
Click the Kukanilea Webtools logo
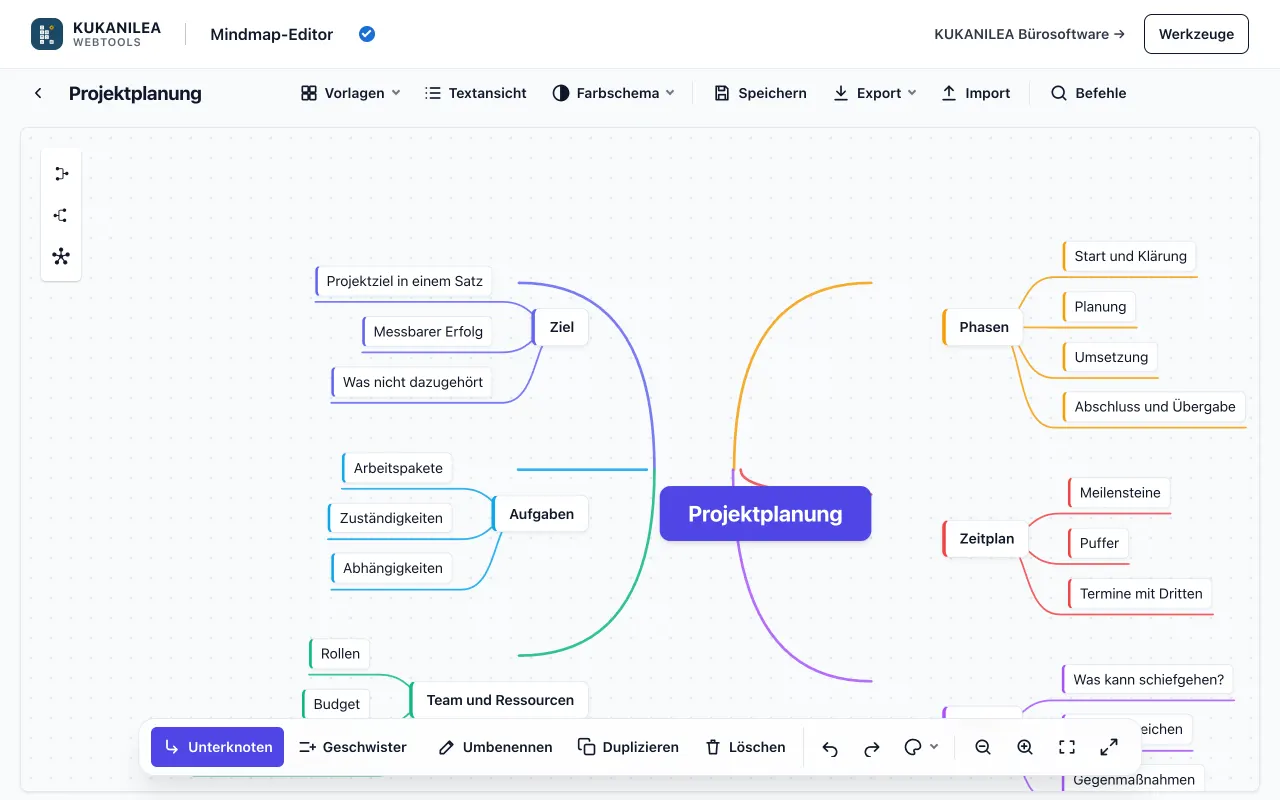pos(96,34)
